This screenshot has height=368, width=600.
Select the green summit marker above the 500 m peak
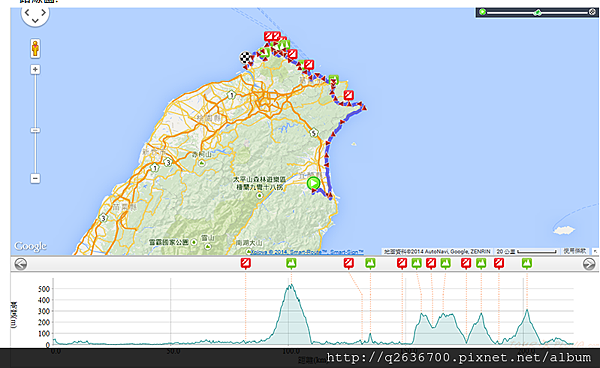click(x=291, y=263)
